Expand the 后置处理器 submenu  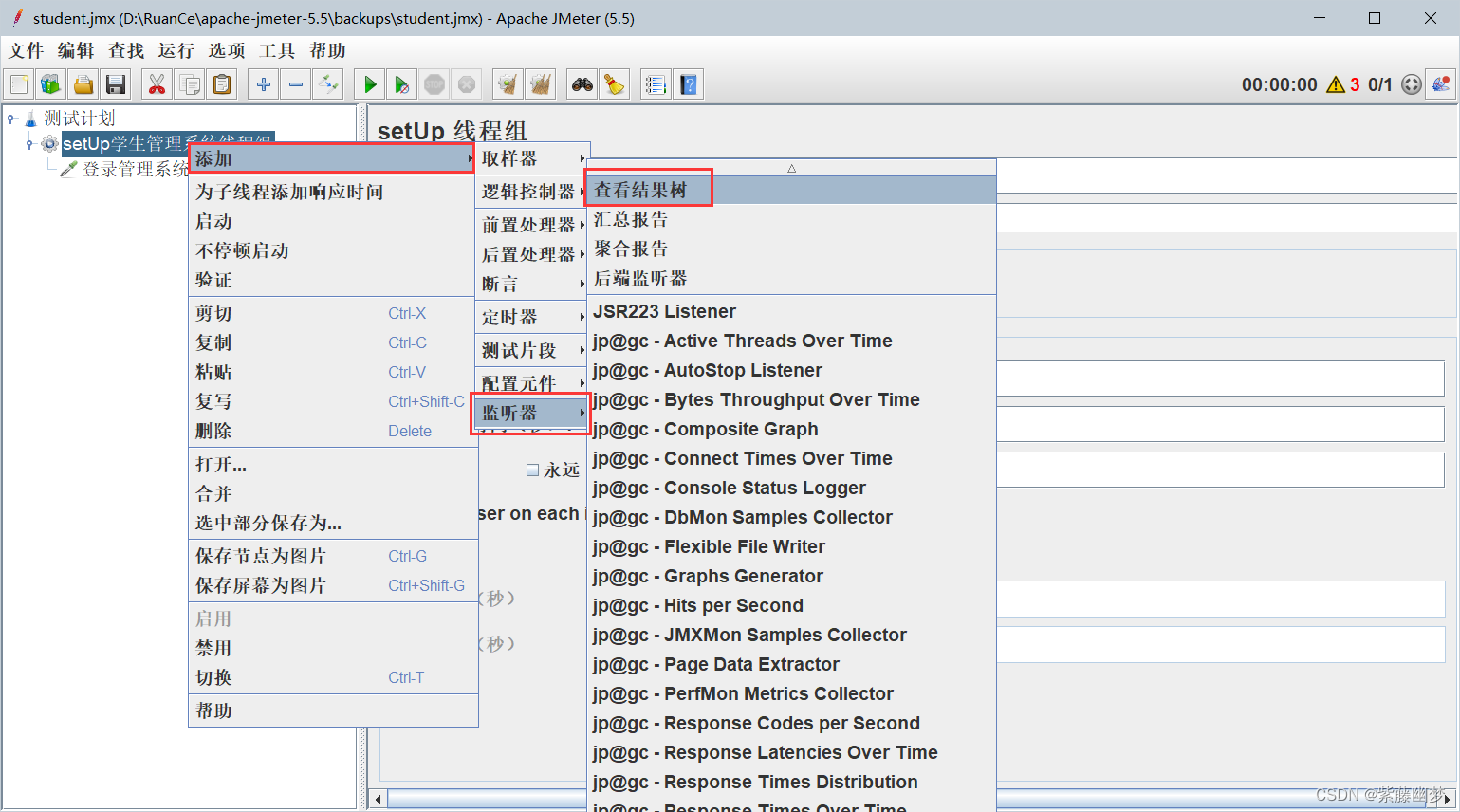coord(532,254)
